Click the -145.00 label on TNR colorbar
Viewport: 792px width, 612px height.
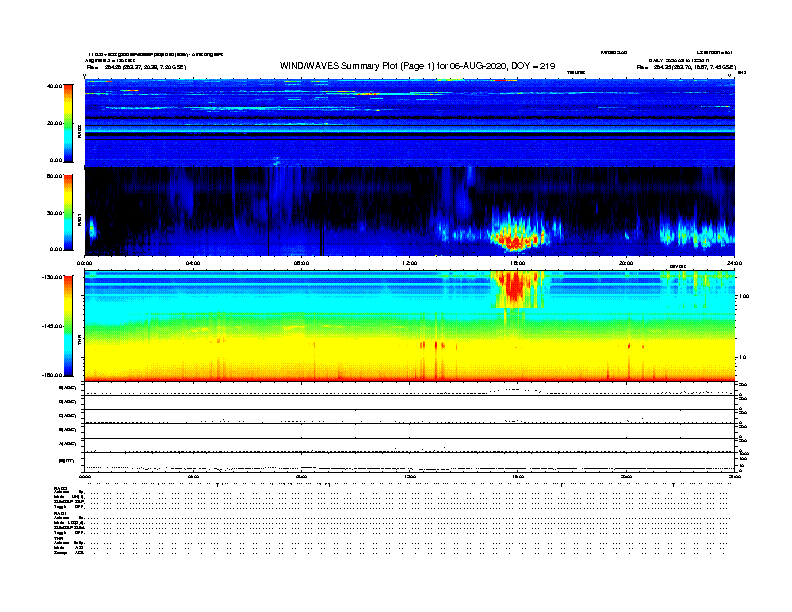53,326
